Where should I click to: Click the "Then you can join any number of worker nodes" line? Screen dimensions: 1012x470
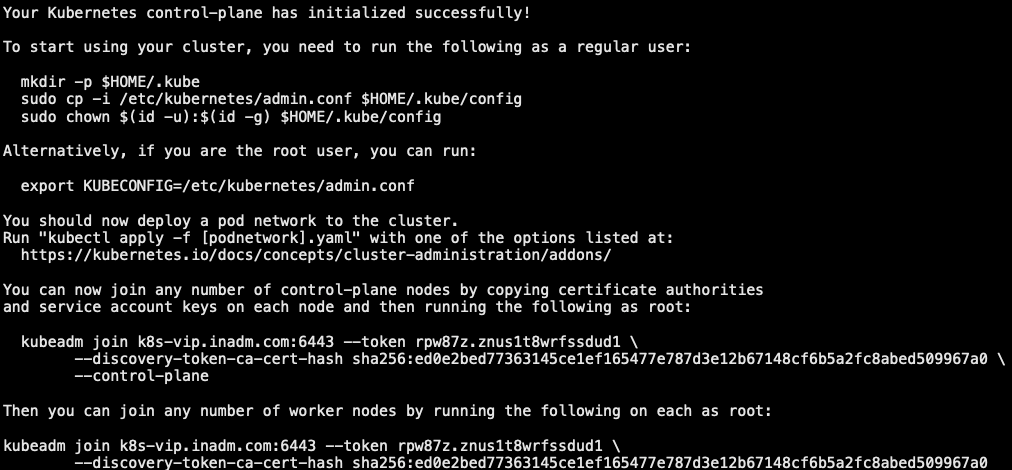[x=387, y=411]
